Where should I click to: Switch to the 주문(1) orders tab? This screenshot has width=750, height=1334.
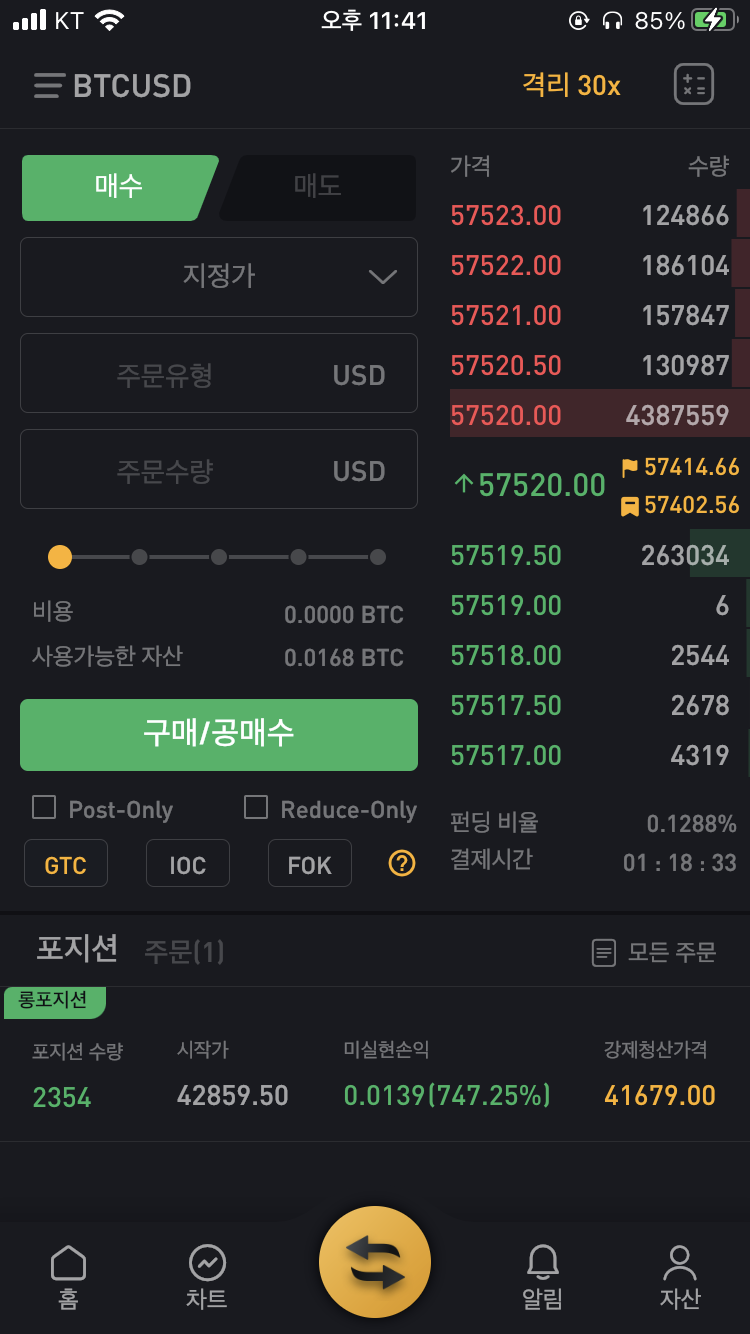click(x=184, y=951)
